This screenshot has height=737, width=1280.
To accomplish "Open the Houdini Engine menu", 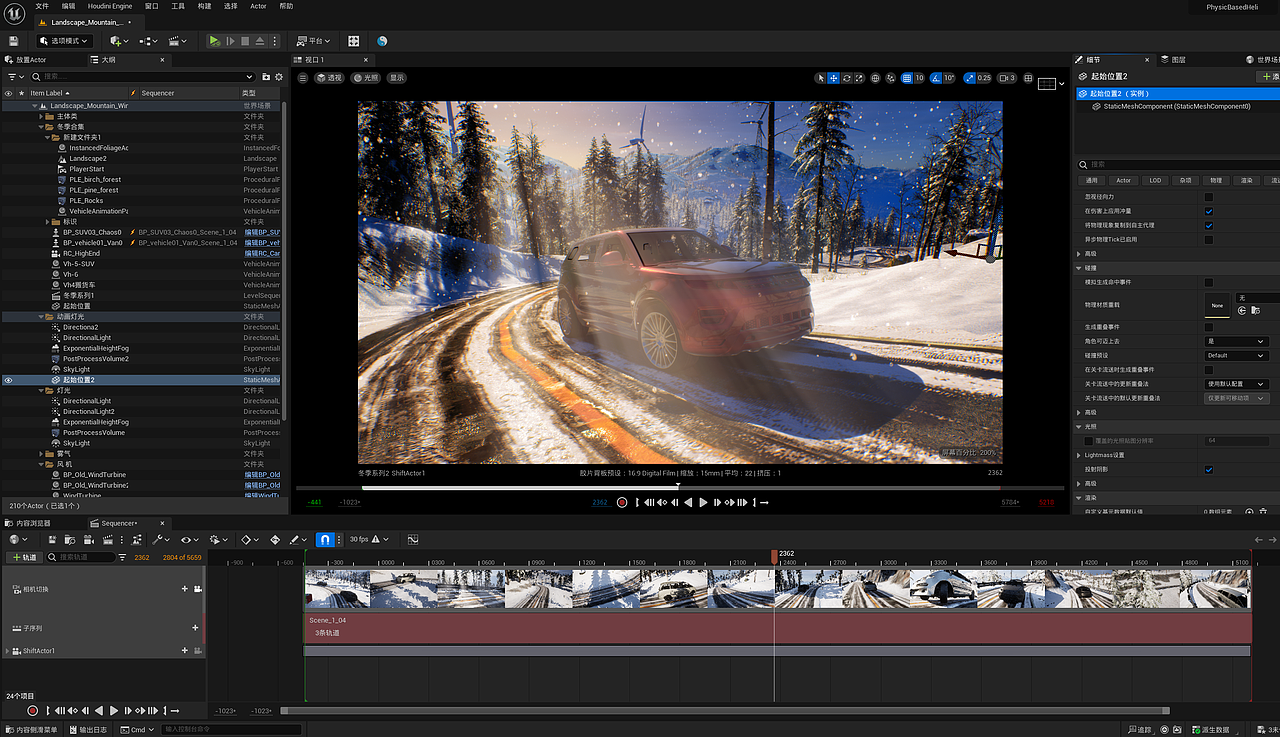I will [x=110, y=6].
